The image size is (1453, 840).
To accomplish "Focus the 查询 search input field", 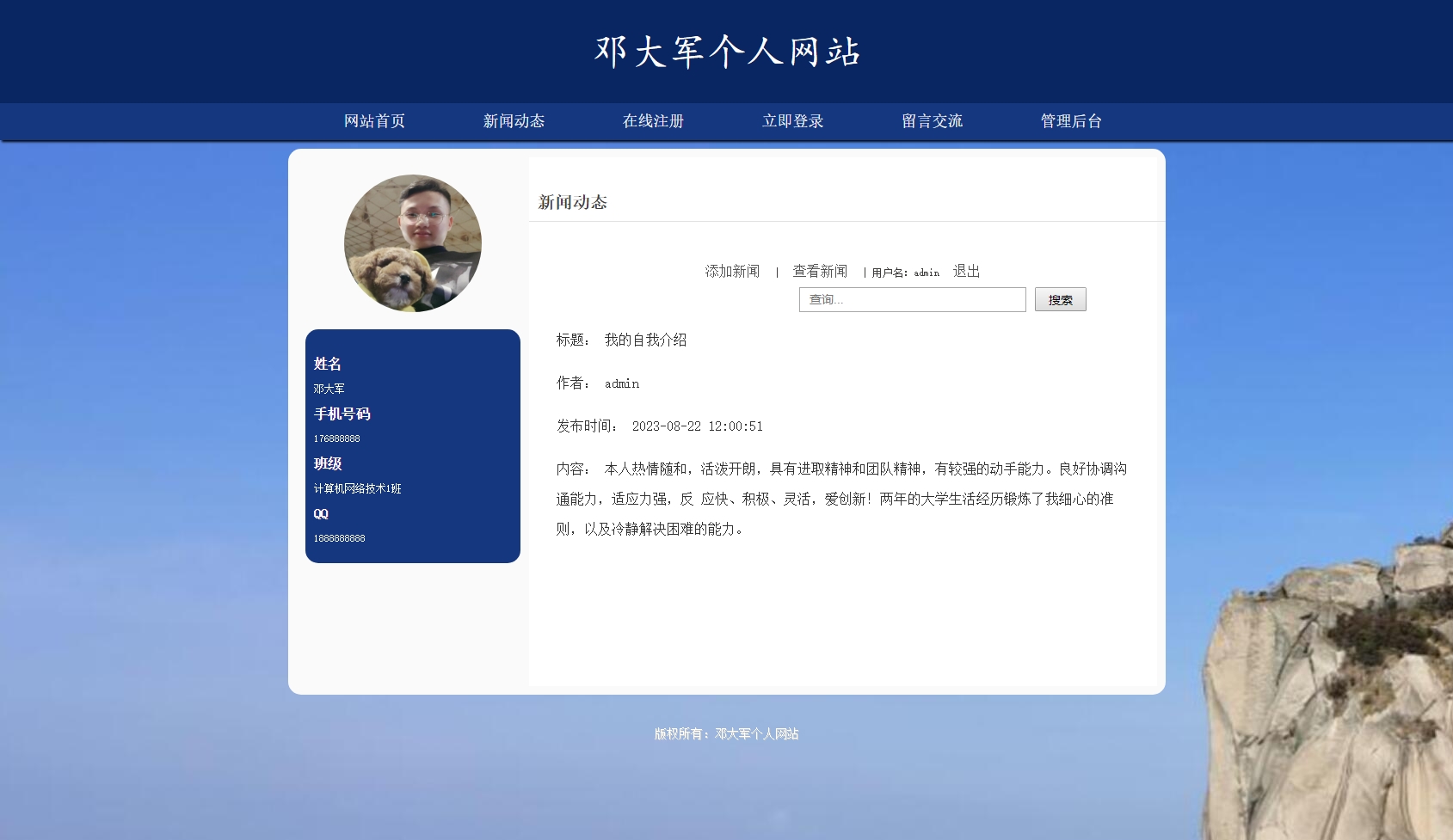I will 912,299.
